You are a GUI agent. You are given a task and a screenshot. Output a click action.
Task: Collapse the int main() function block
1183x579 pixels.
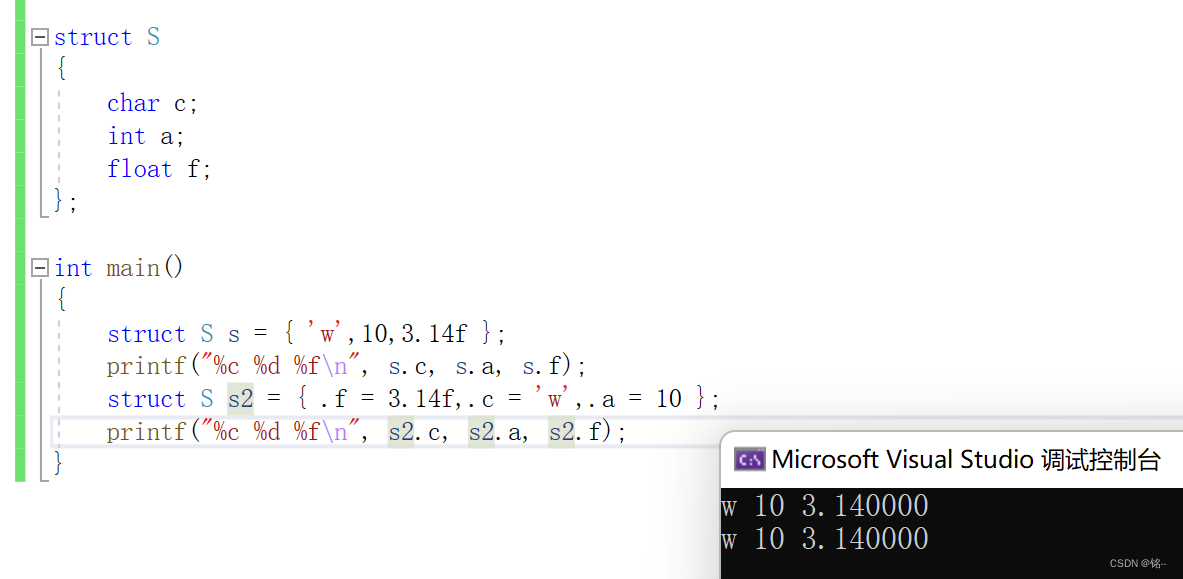[40, 268]
